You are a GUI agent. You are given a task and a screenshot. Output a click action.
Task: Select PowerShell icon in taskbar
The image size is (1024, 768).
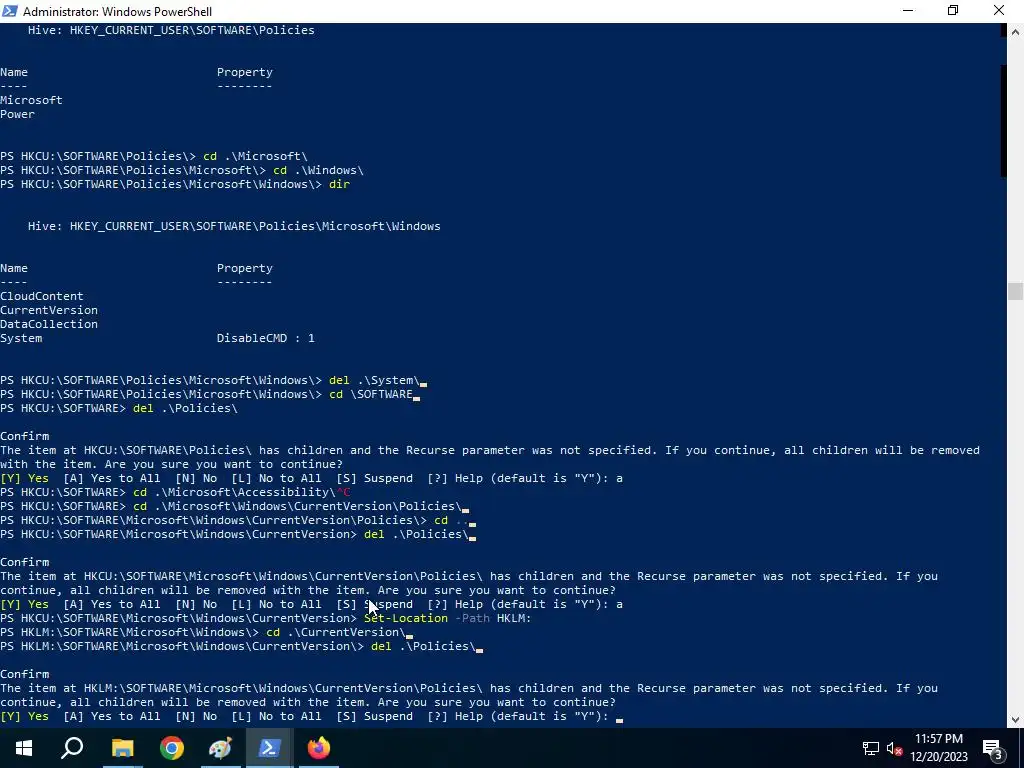tap(269, 748)
